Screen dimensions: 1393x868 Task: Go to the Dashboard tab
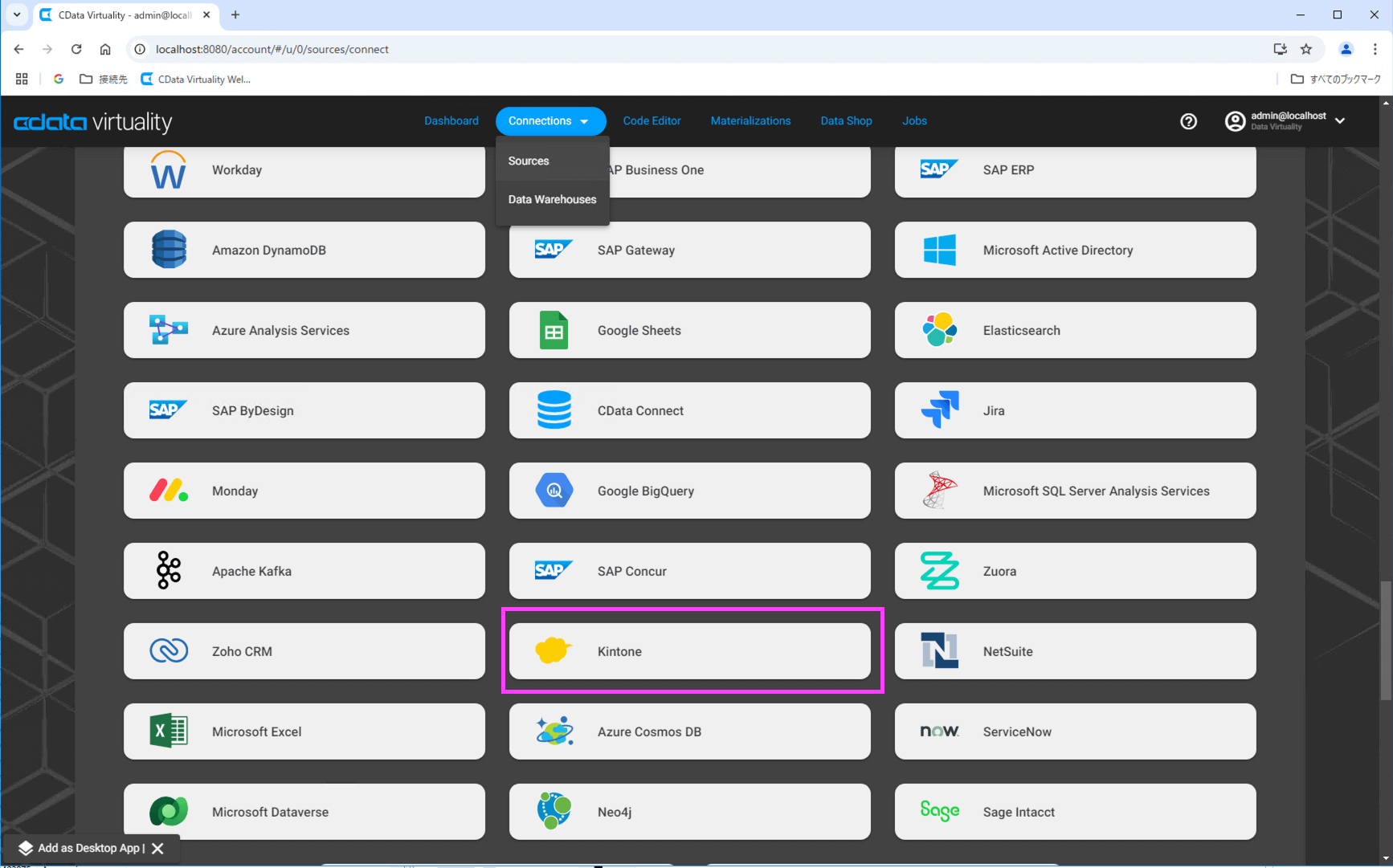451,121
